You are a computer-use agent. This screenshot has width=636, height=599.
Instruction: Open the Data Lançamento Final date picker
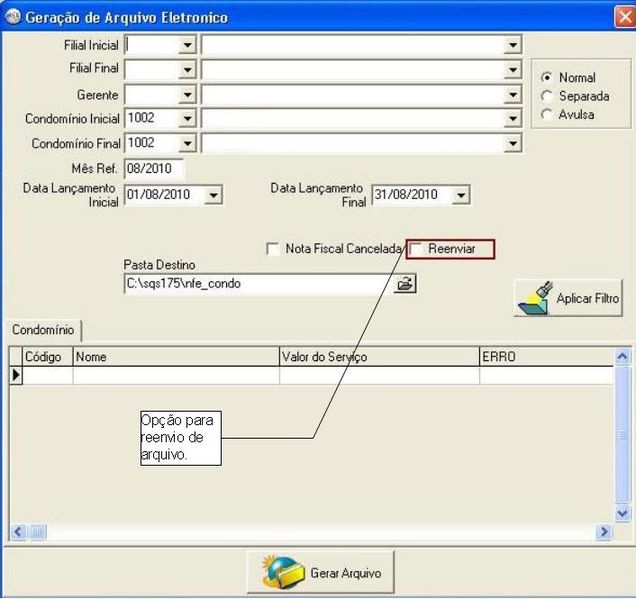coord(460,194)
